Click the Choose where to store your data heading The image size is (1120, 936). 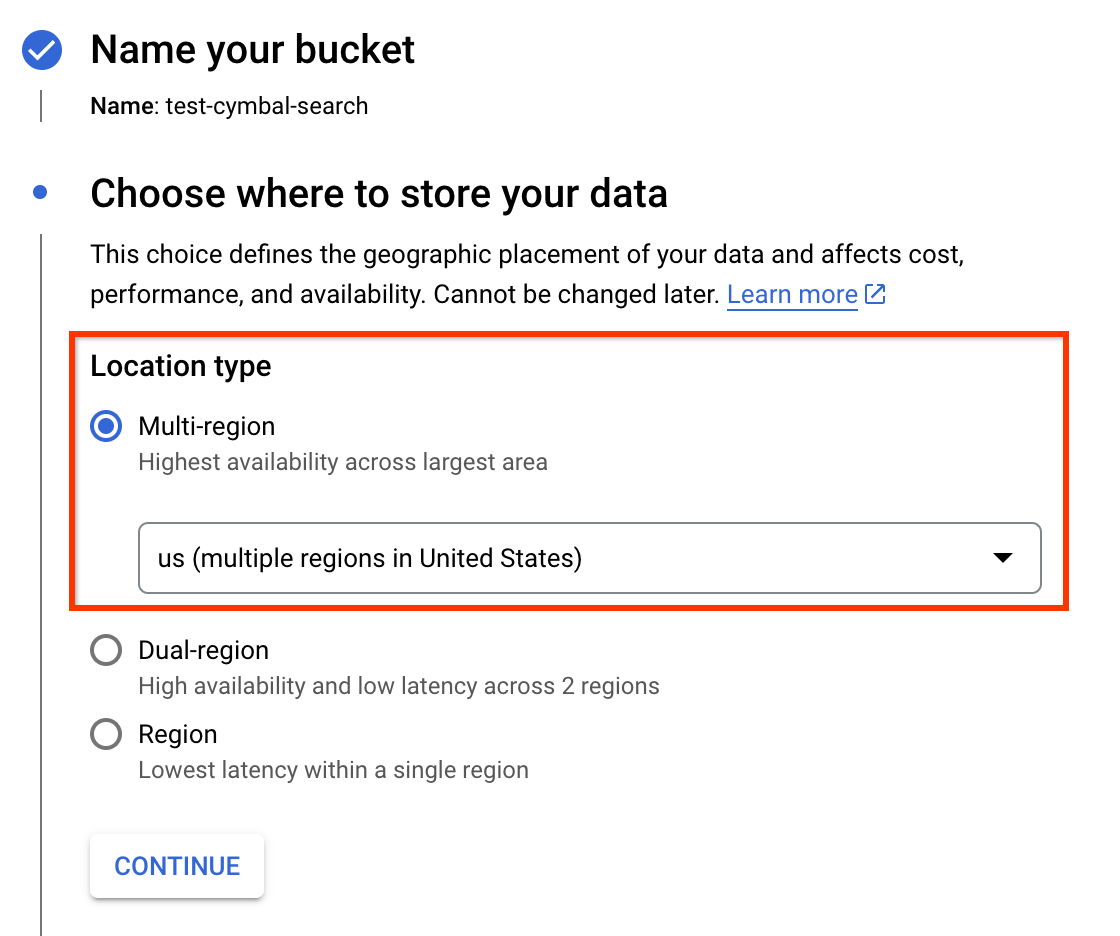(380, 193)
